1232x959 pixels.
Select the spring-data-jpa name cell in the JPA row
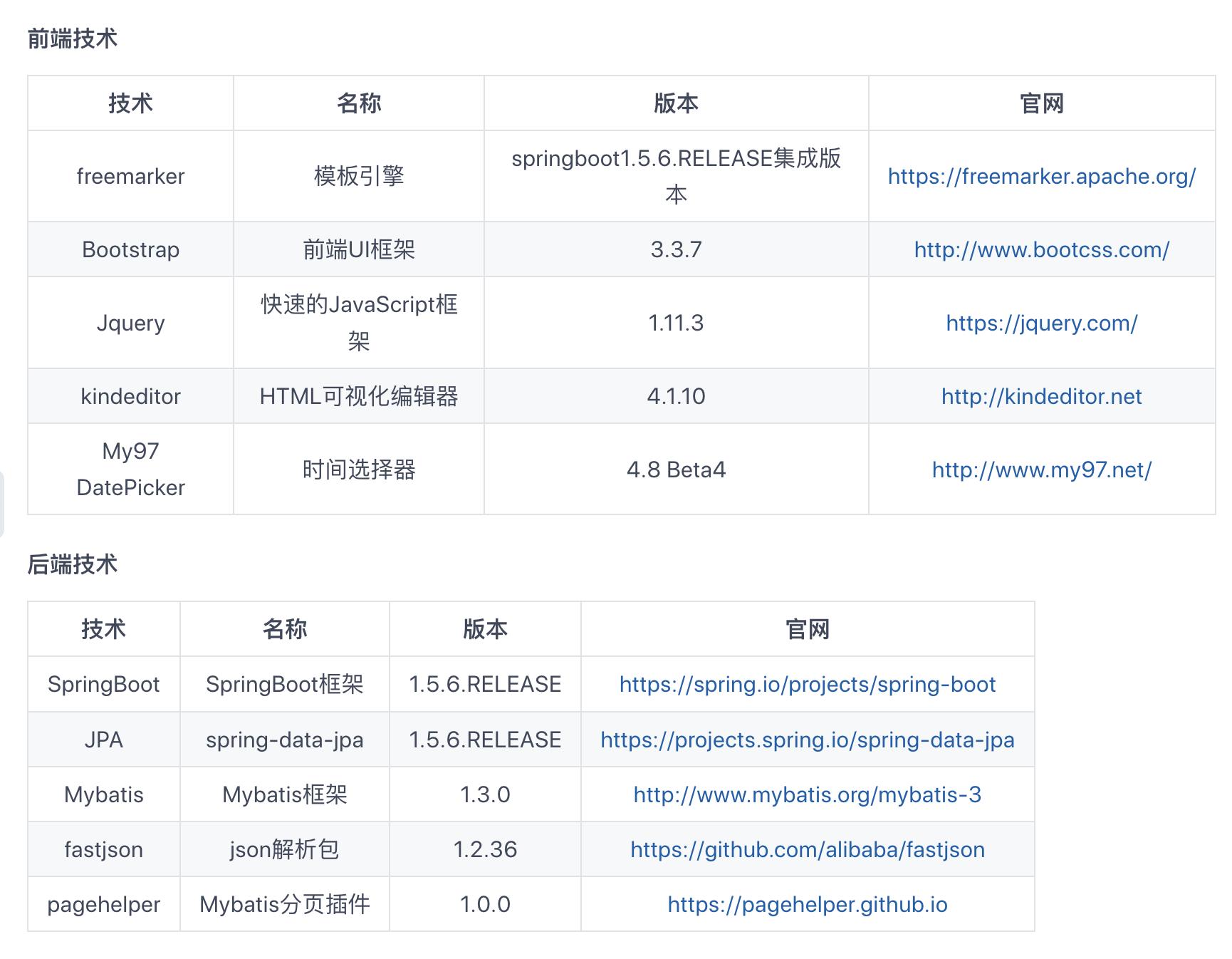(285, 740)
